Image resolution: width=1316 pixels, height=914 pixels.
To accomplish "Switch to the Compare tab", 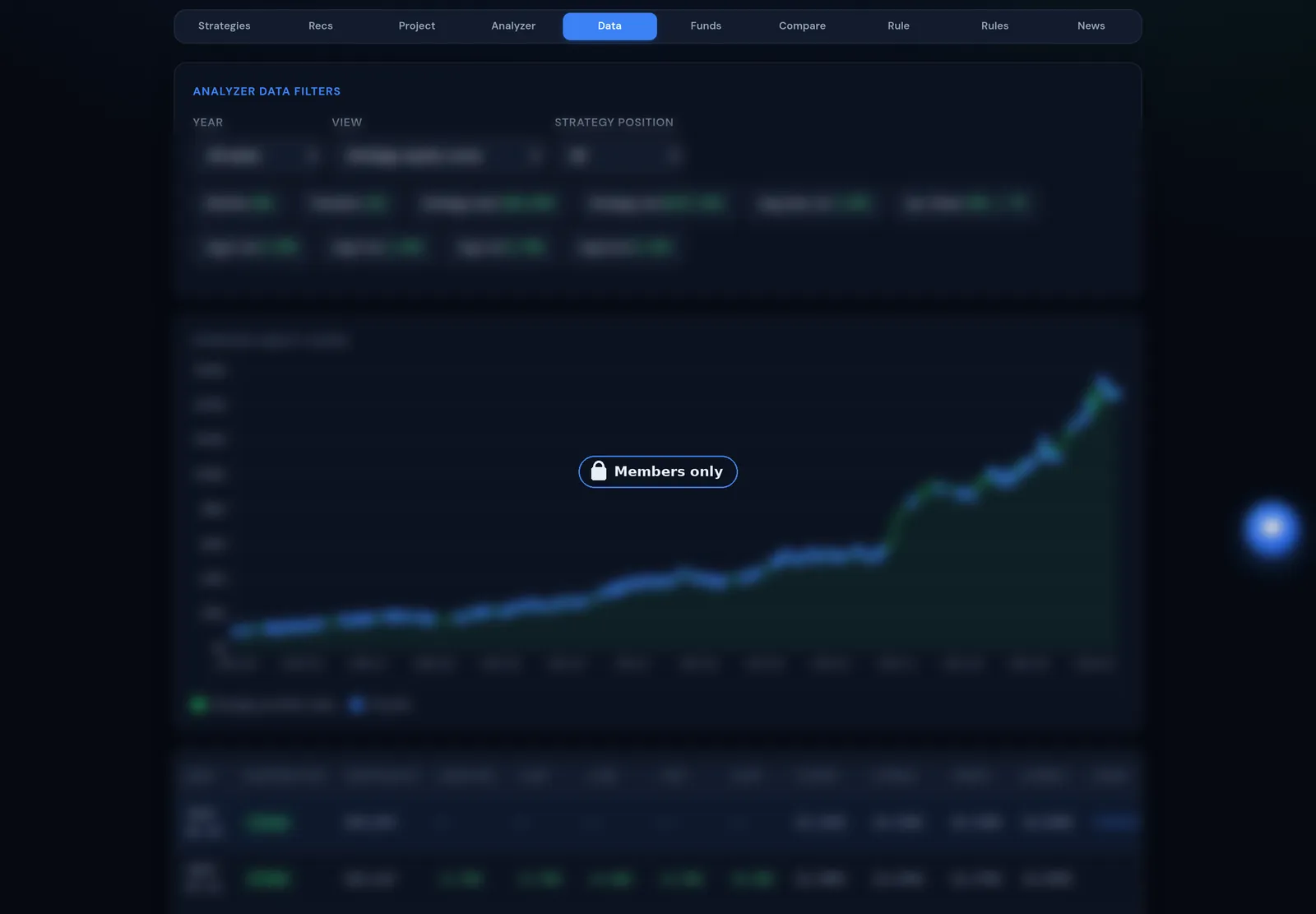I will click(x=802, y=26).
